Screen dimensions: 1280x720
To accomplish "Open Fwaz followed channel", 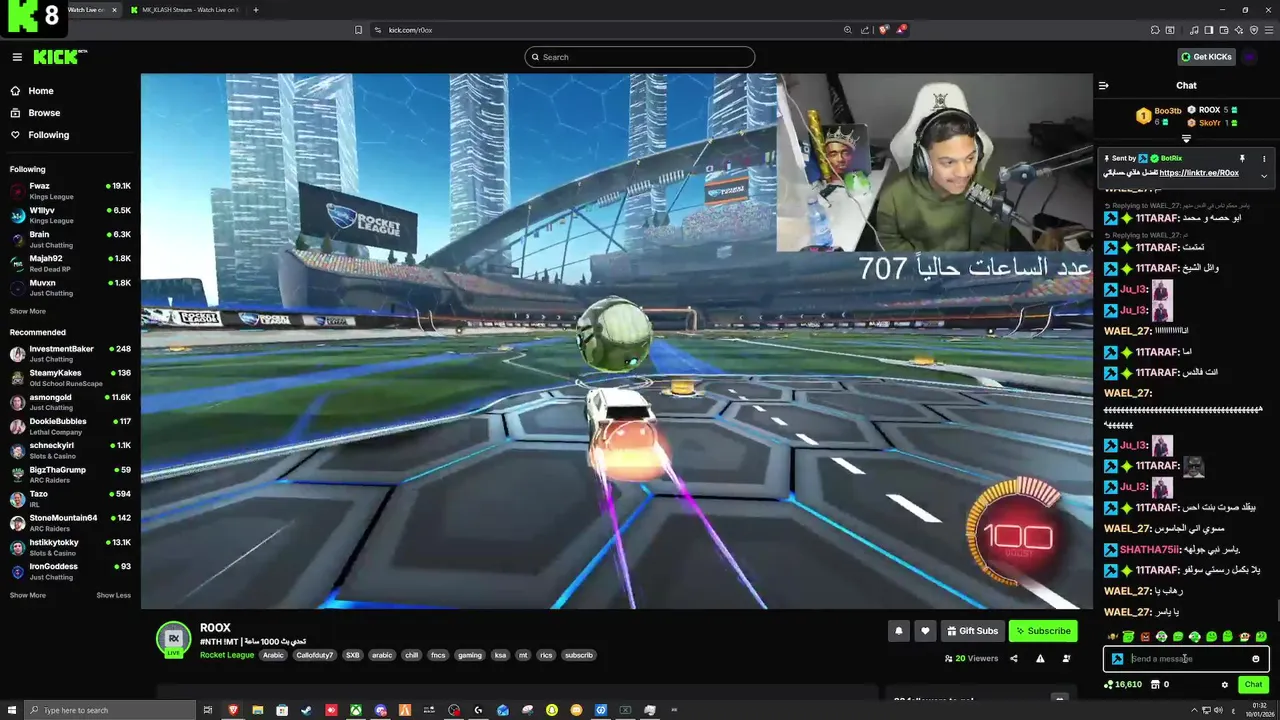I will coord(70,190).
